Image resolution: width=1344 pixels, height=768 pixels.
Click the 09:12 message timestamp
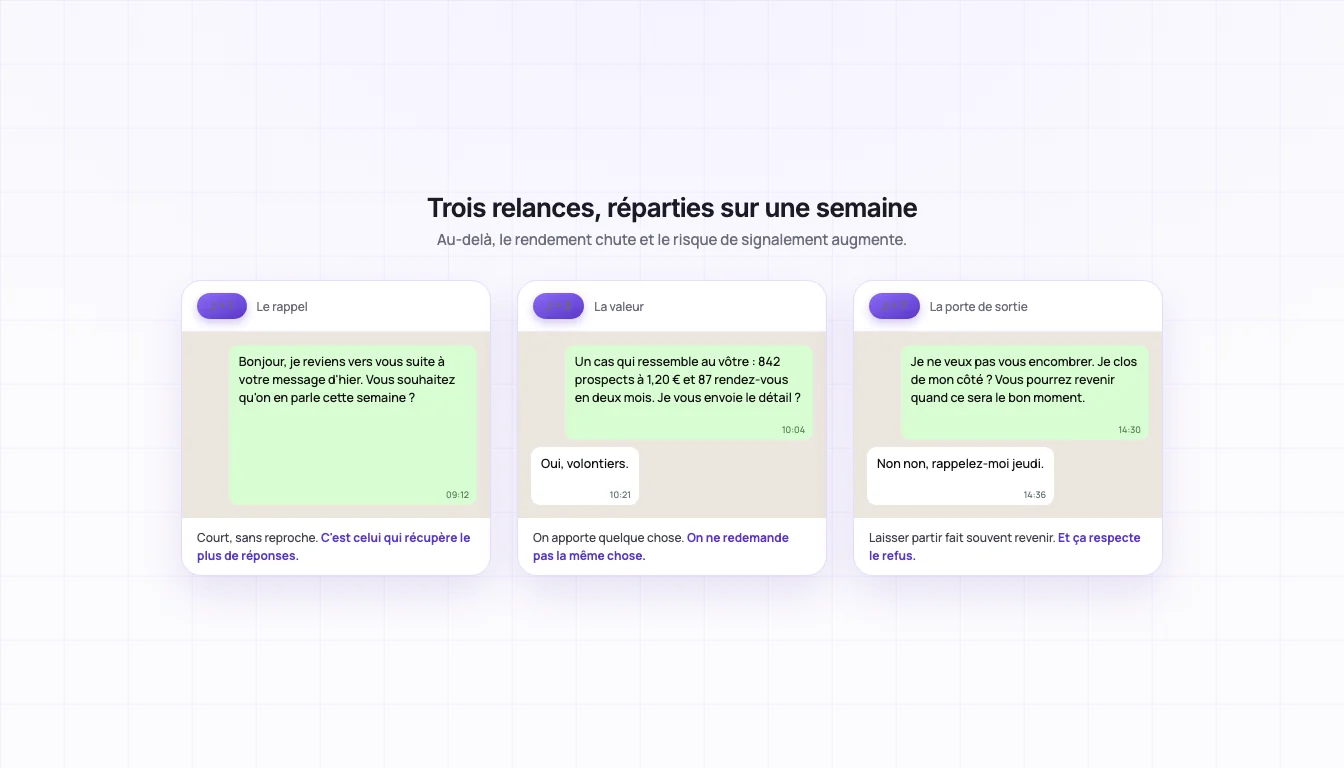(x=457, y=495)
